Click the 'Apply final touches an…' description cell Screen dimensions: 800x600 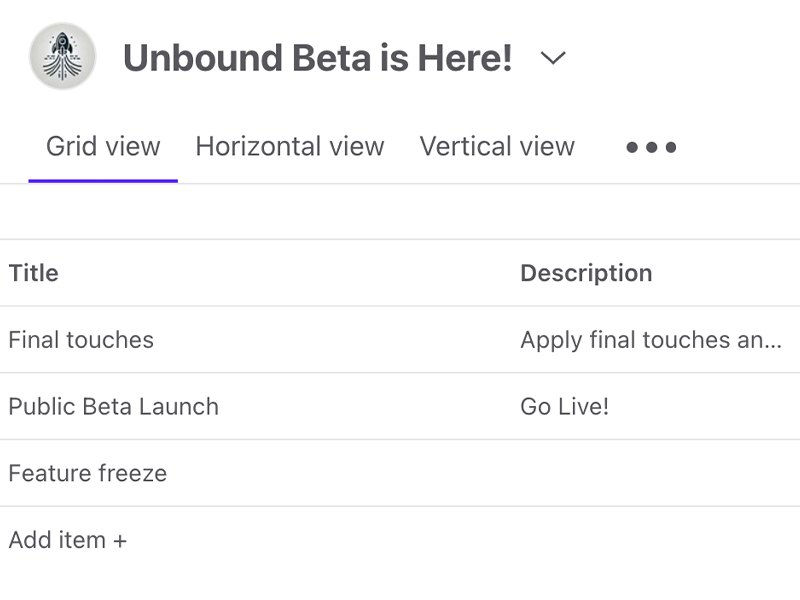[x=650, y=340]
